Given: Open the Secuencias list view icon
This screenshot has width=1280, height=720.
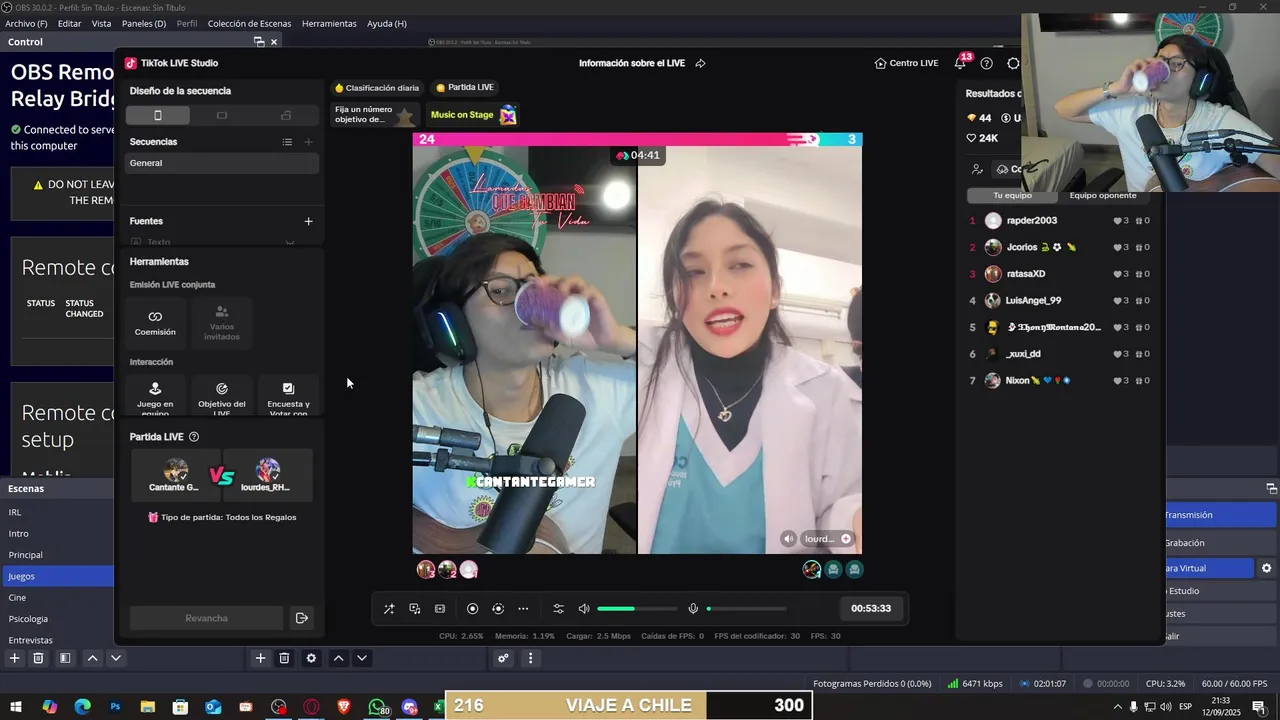Looking at the screenshot, I should pos(287,142).
